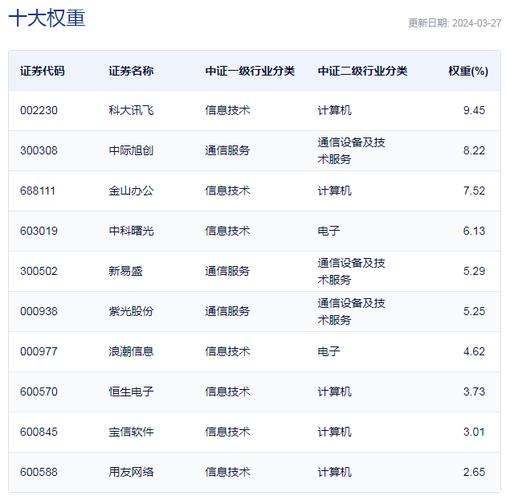Click weight value 2.65
This screenshot has width=506, height=500.
[x=474, y=472]
